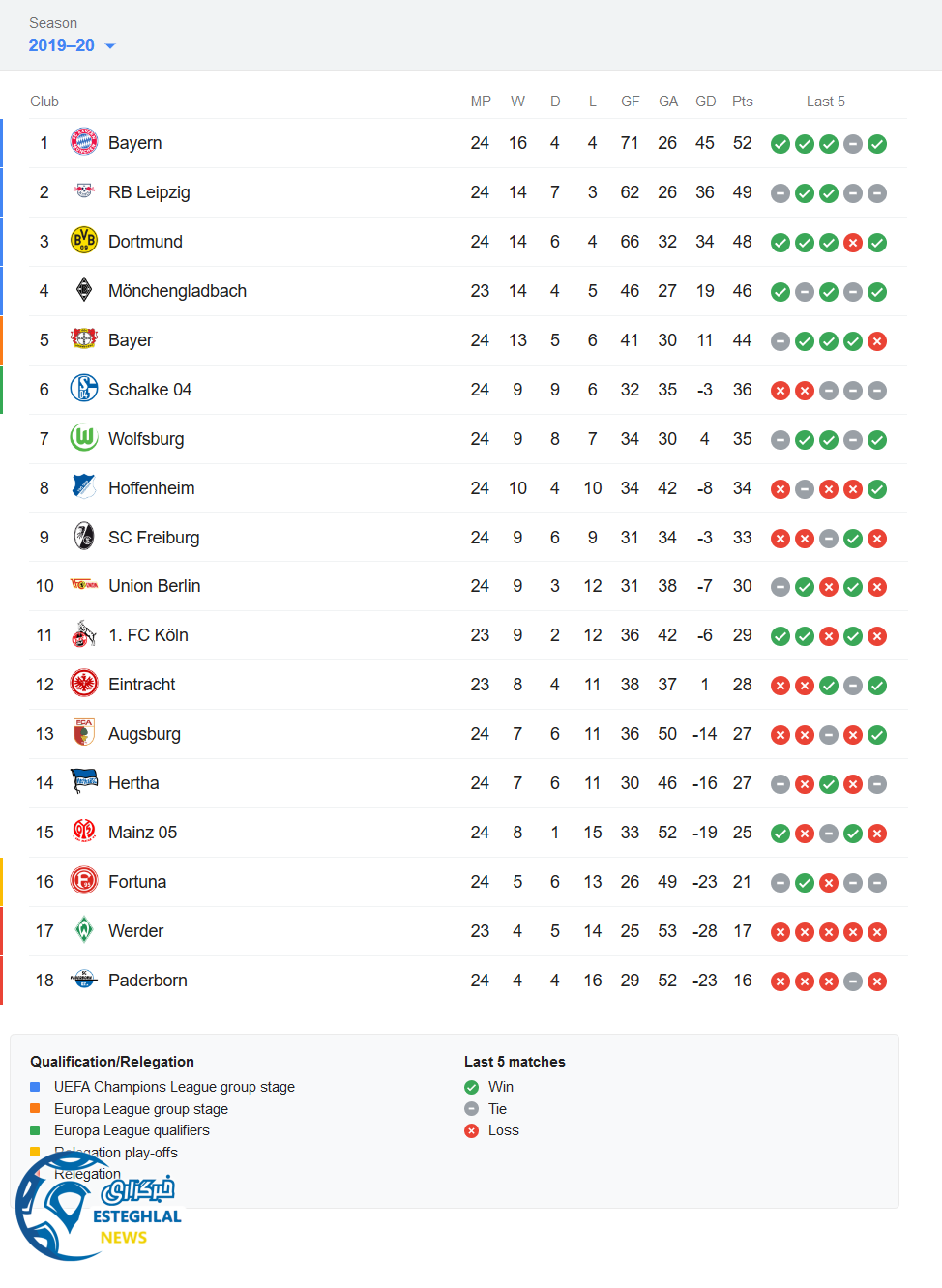Click Paderborn's most recent loss icon
This screenshot has width=942, height=1288.
877,981
